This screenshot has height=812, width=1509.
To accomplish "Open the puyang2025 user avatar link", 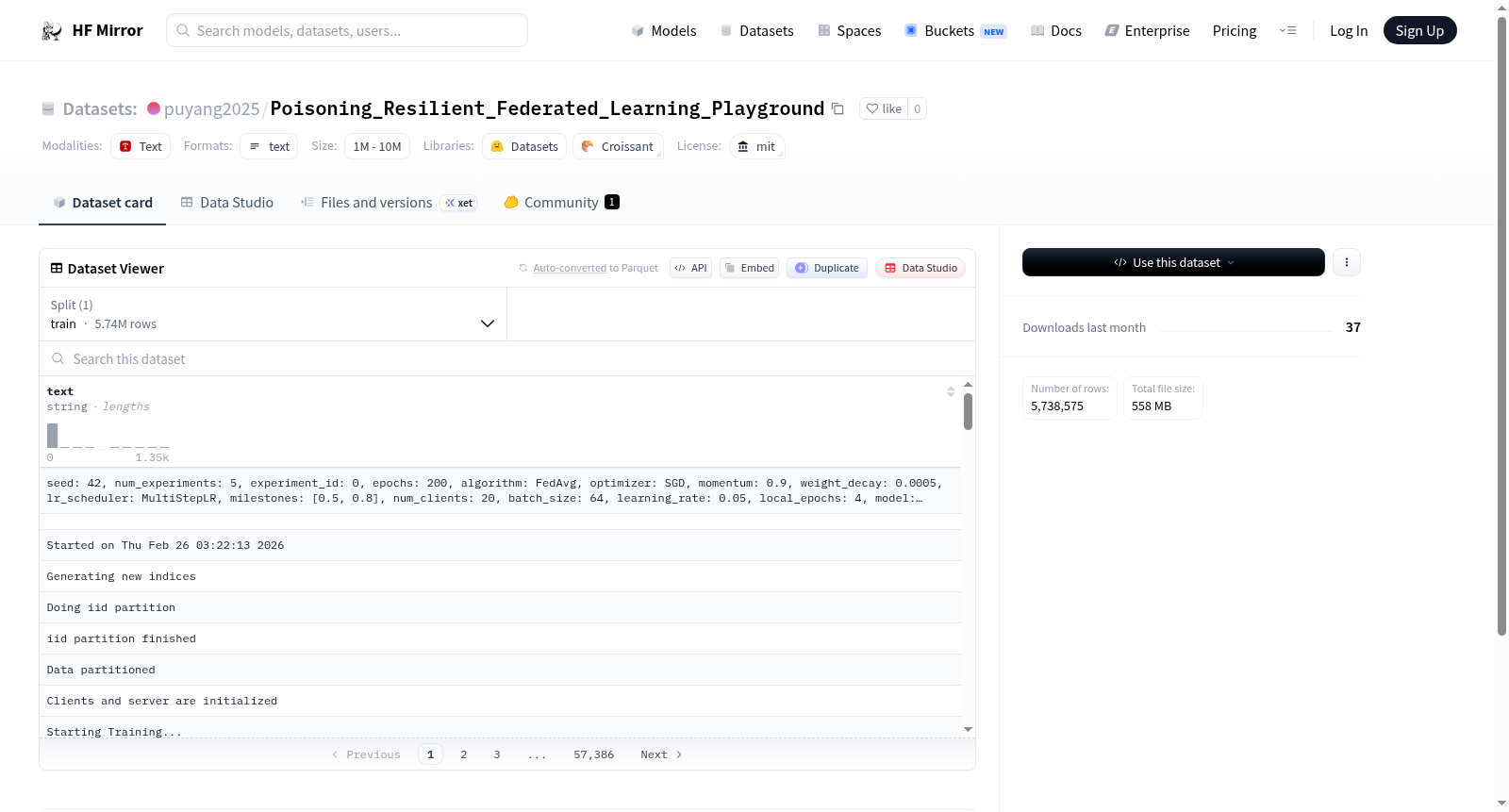I will click(154, 108).
